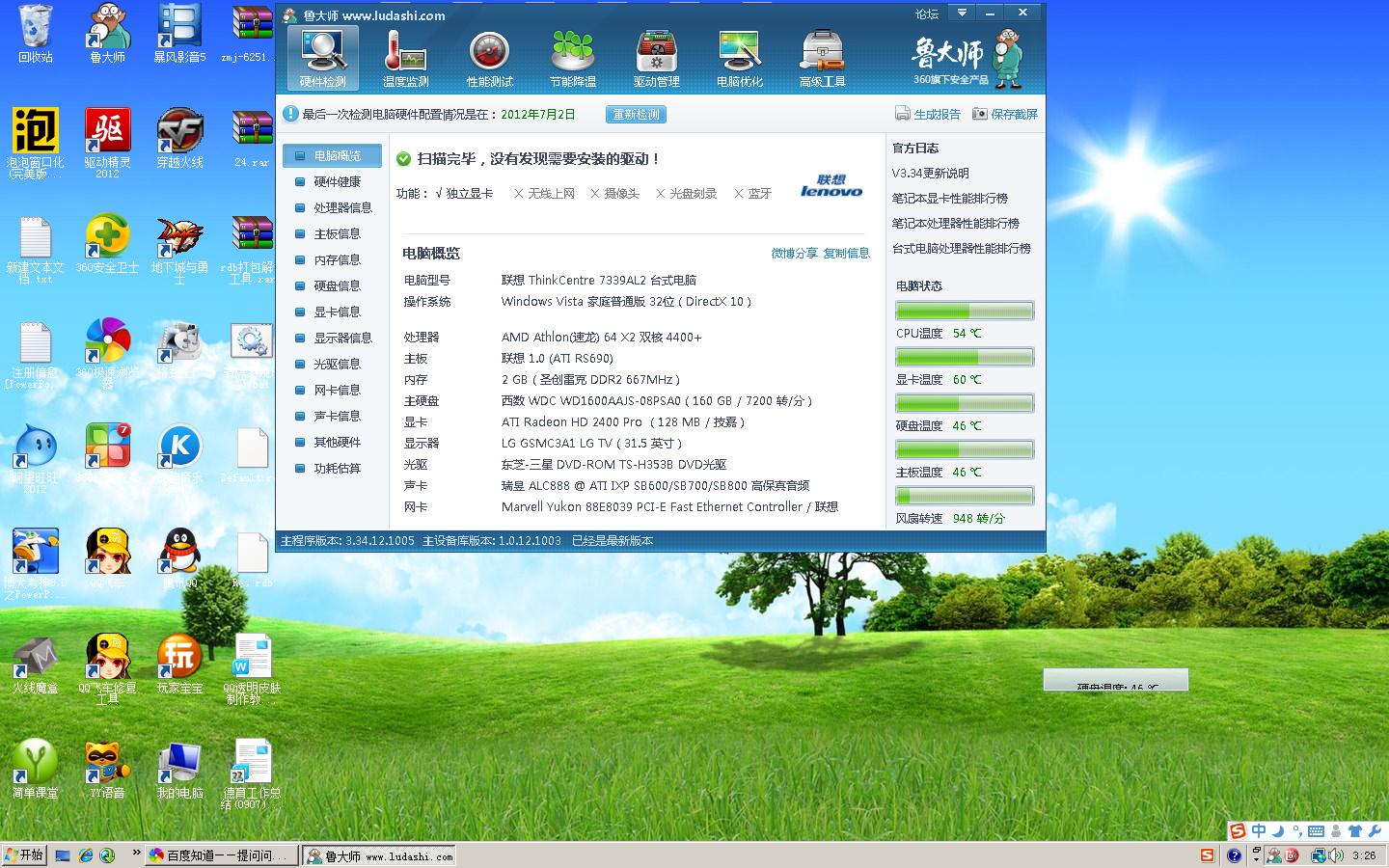Image resolution: width=1389 pixels, height=868 pixels.
Task: Open the 驱动管理 driver management tab
Action: 656,58
